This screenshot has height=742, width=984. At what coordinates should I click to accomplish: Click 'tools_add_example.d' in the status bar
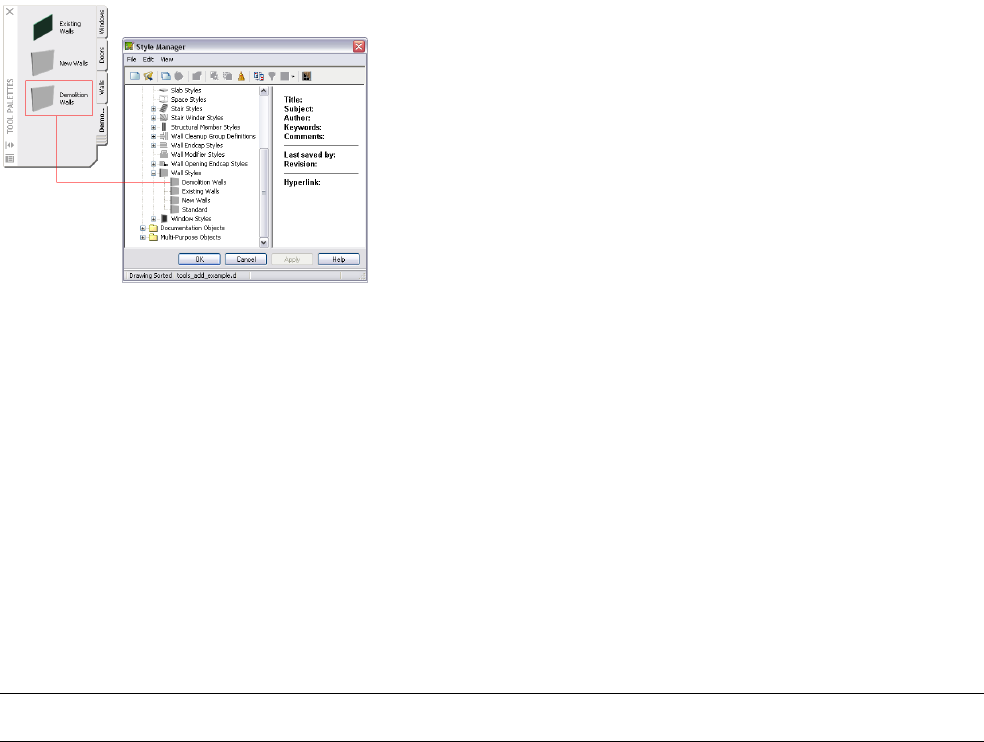206,276
